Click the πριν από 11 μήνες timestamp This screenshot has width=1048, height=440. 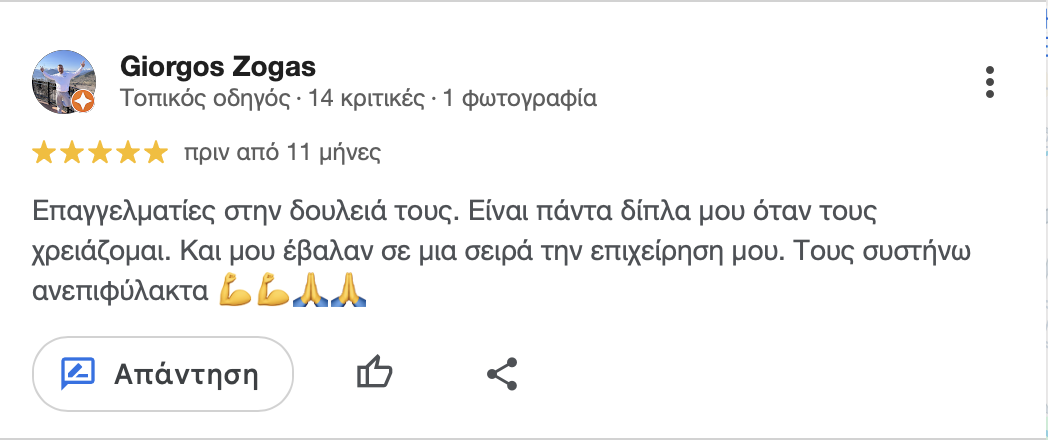[282, 153]
